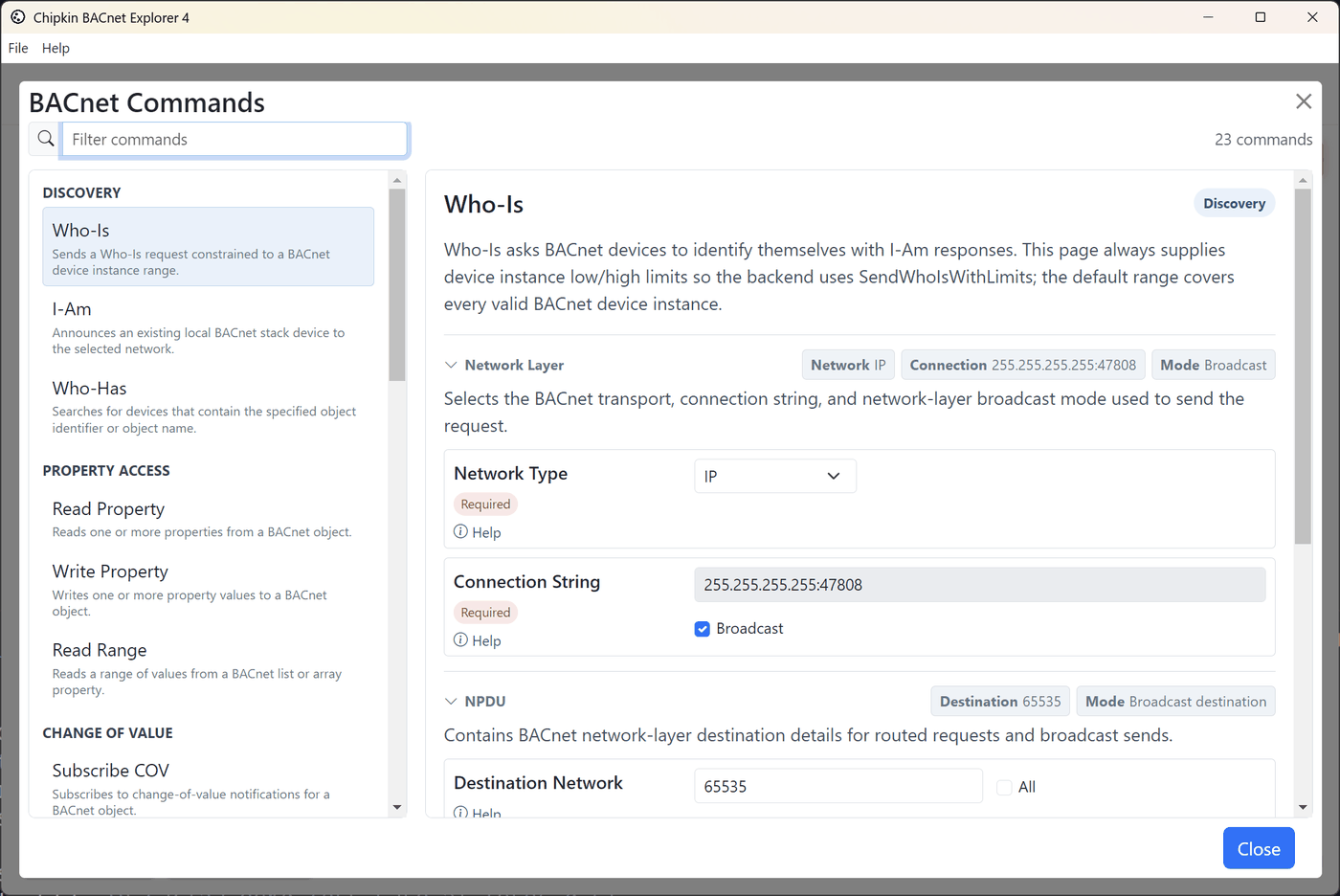
Task: Select the I-Am command
Action: coord(208,326)
